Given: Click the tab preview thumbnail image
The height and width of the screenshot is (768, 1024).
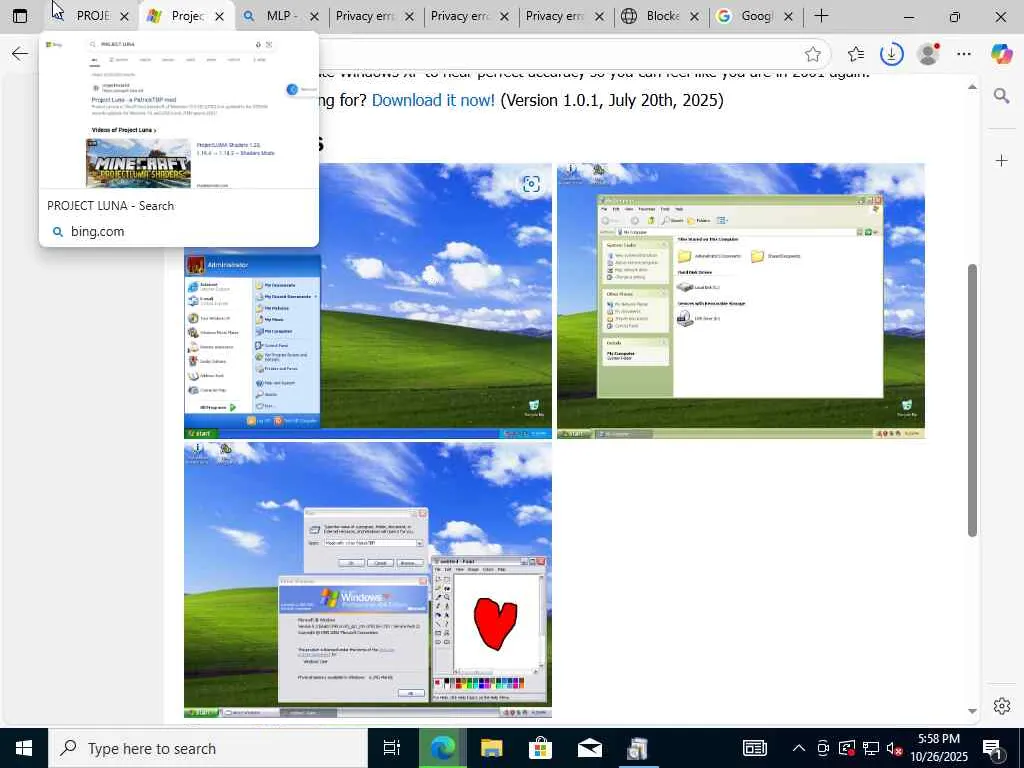Looking at the screenshot, I should [179, 111].
